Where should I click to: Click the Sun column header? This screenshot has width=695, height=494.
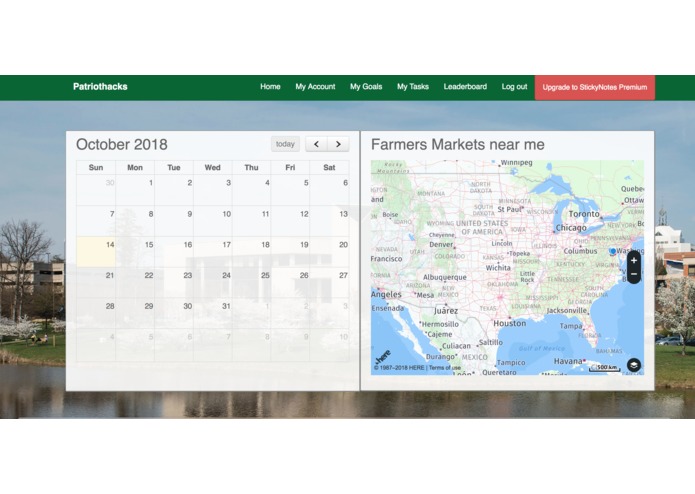[x=96, y=167]
